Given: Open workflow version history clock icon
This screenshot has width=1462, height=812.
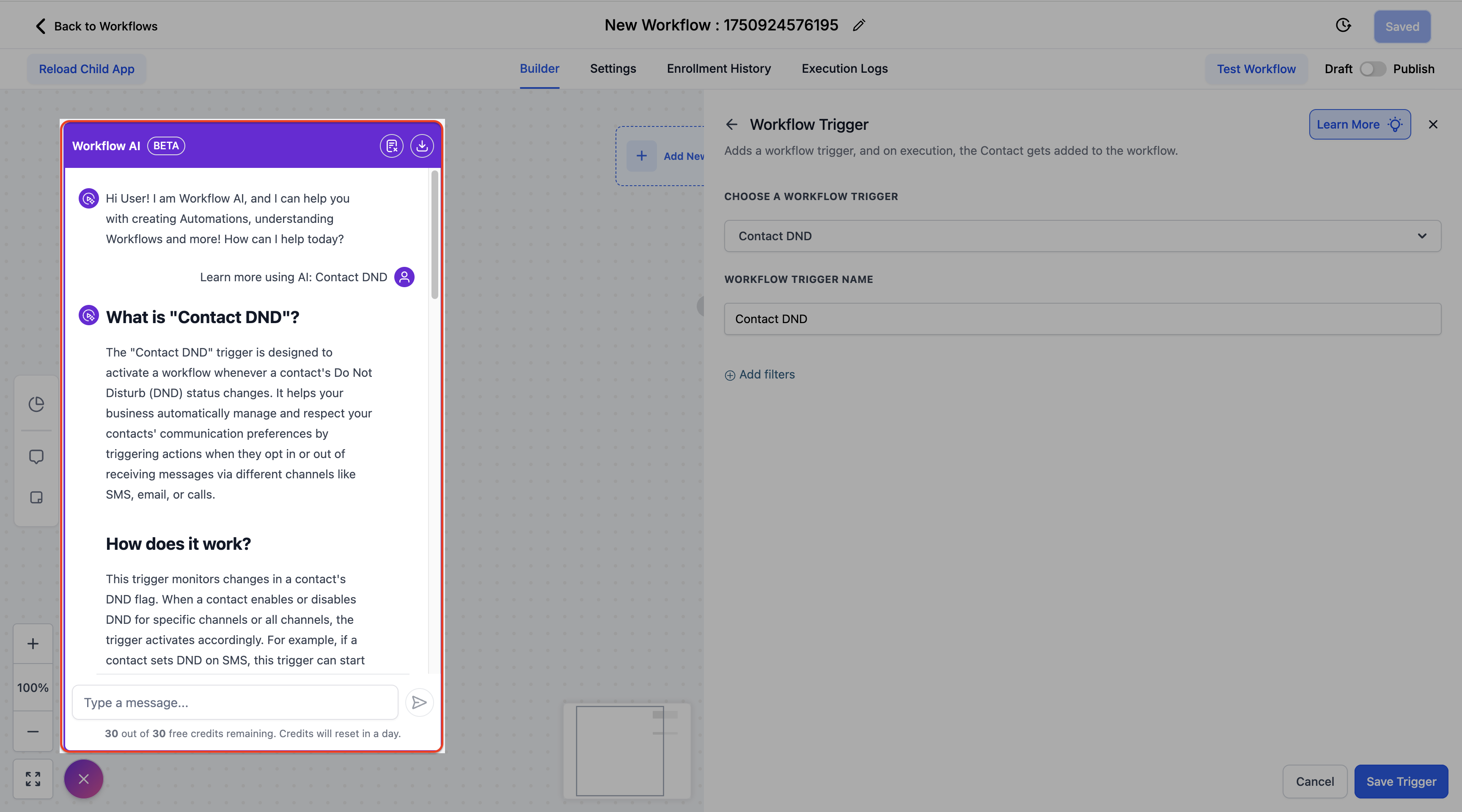Looking at the screenshot, I should click(1343, 25).
